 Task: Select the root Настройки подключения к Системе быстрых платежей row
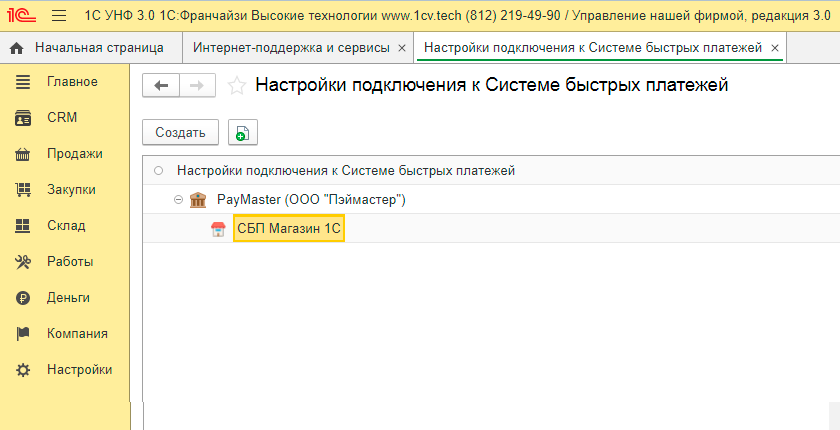pos(491,171)
